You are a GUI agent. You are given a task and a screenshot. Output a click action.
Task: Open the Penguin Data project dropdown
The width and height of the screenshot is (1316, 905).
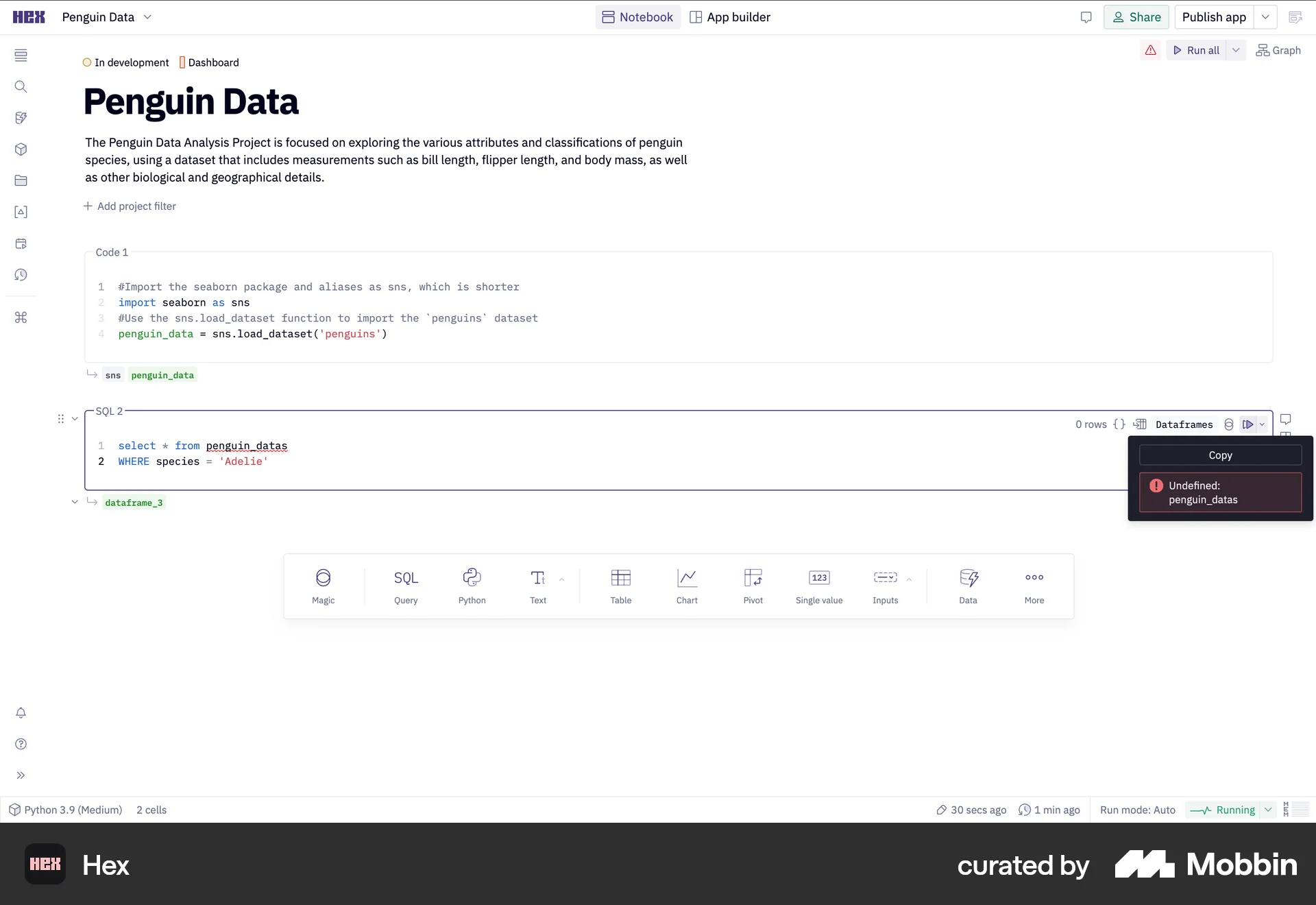[x=147, y=17]
